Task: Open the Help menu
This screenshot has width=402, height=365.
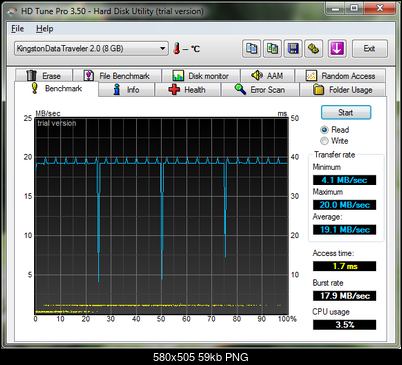Action: coord(44,29)
